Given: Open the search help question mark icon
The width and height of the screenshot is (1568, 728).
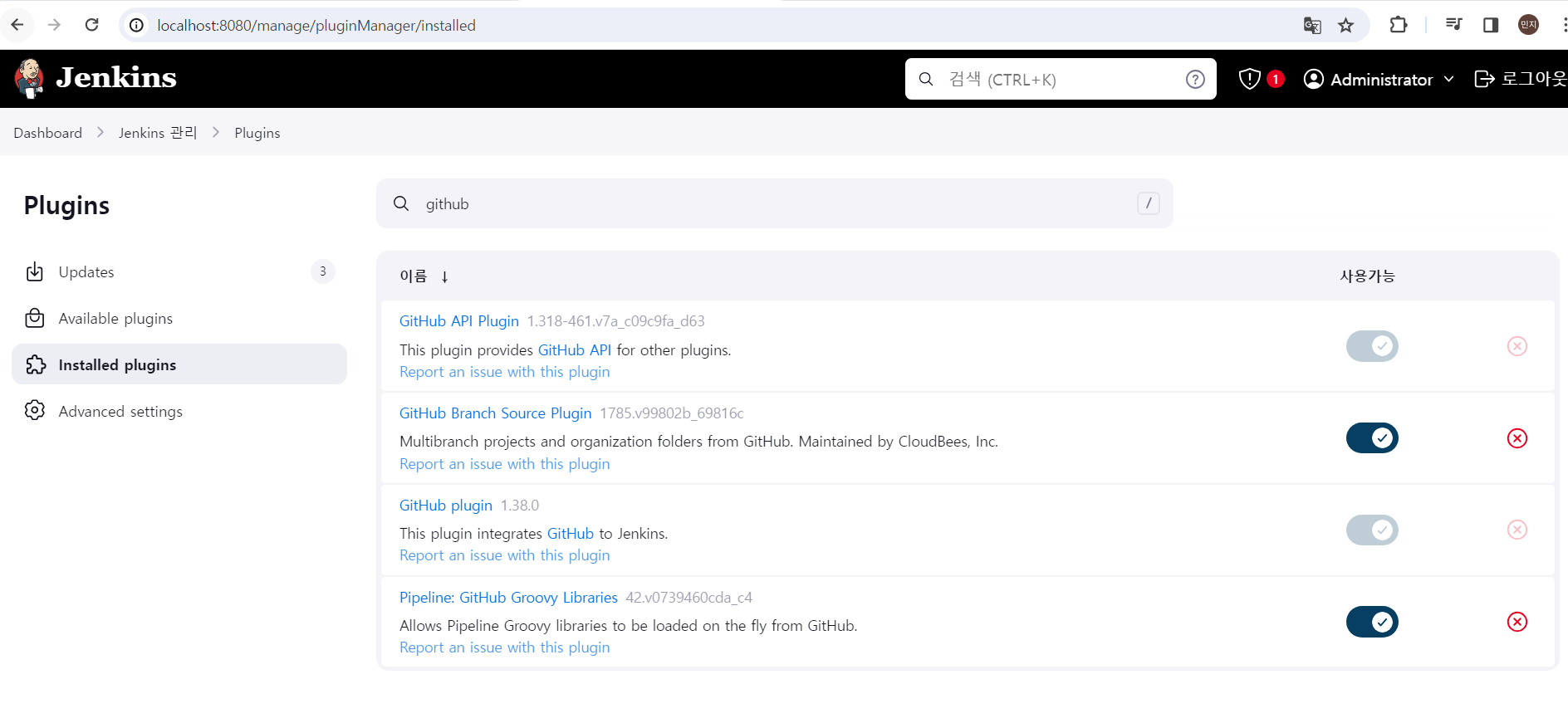Looking at the screenshot, I should tap(1195, 79).
